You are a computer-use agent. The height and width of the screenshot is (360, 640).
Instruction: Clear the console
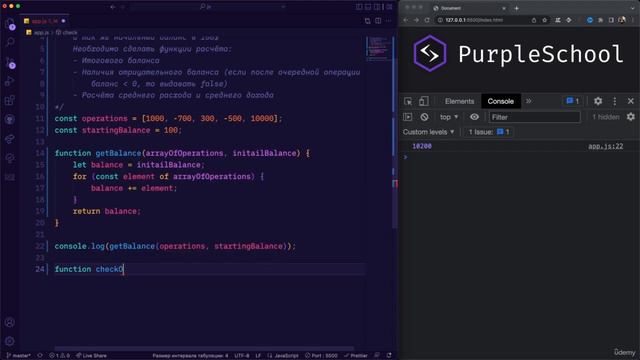click(424, 117)
